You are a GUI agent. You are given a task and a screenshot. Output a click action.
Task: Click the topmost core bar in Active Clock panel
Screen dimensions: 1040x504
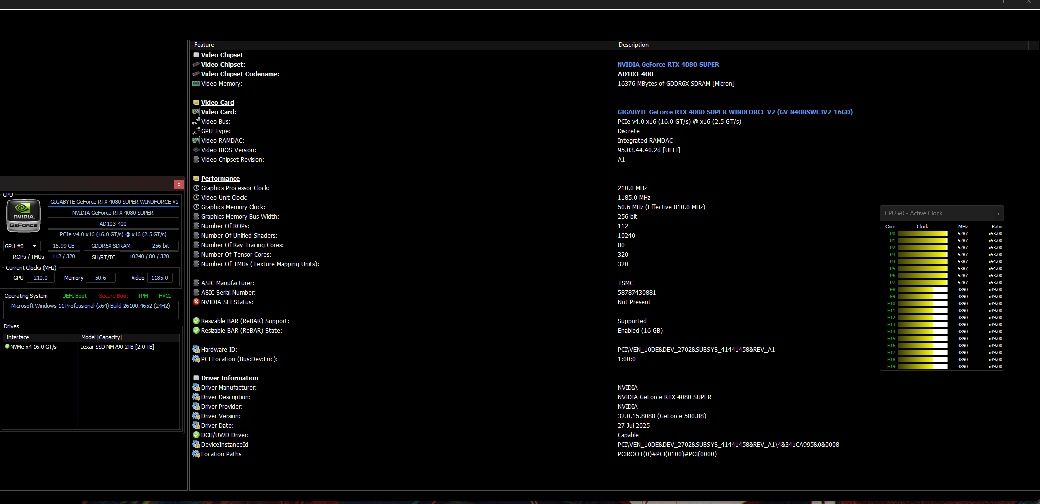(923, 233)
